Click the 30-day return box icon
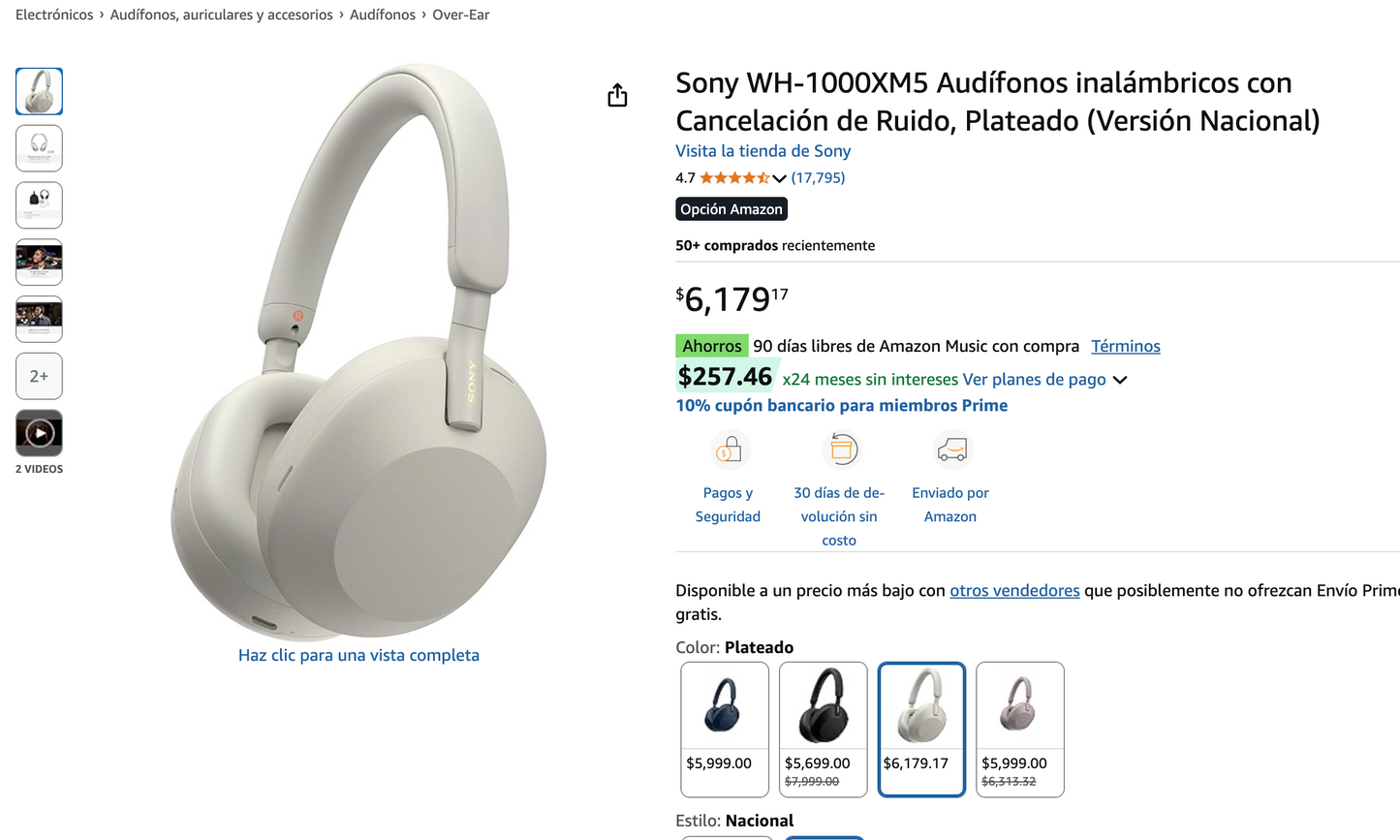 click(842, 450)
